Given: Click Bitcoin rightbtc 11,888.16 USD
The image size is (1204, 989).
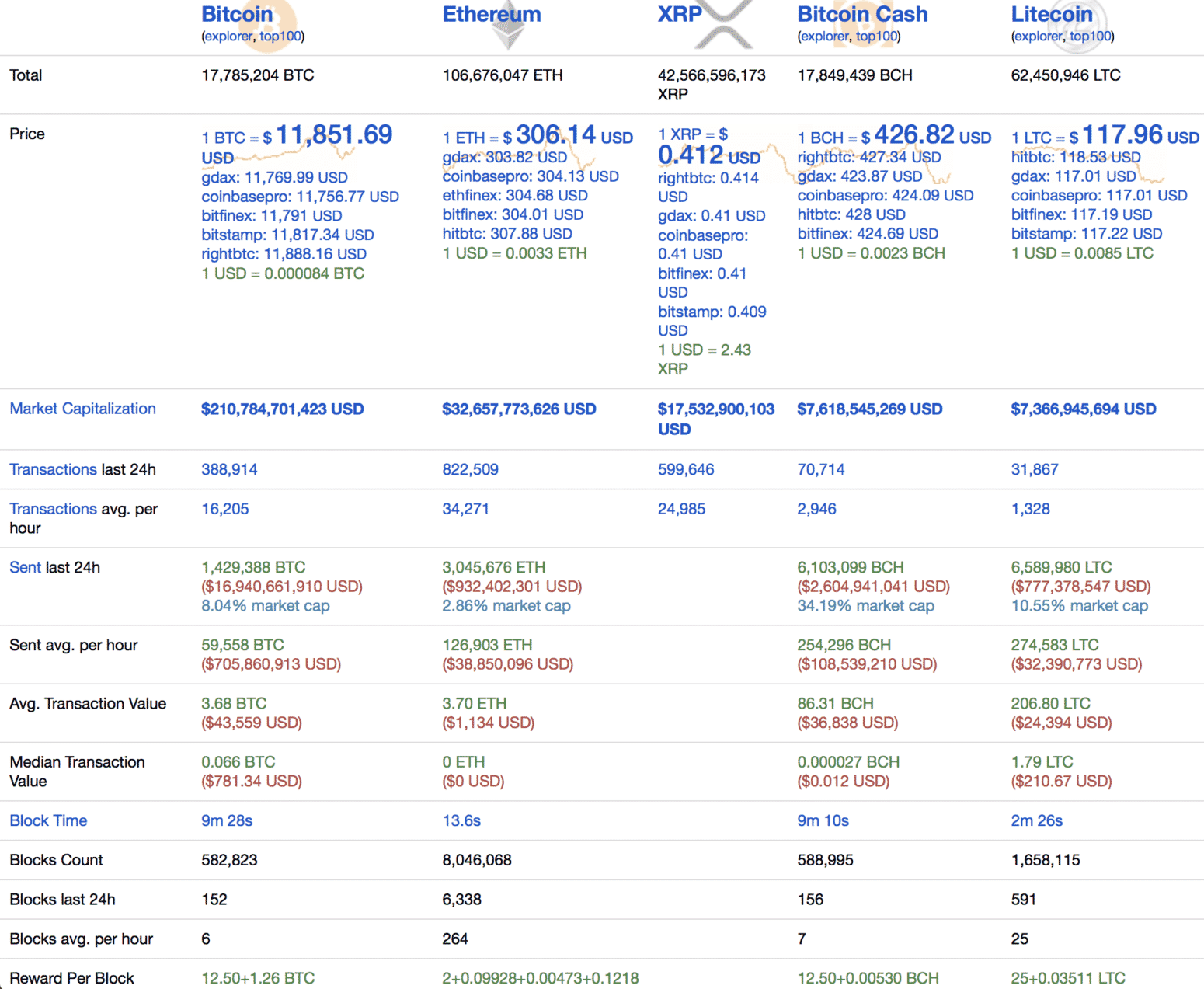Looking at the screenshot, I should (x=284, y=254).
